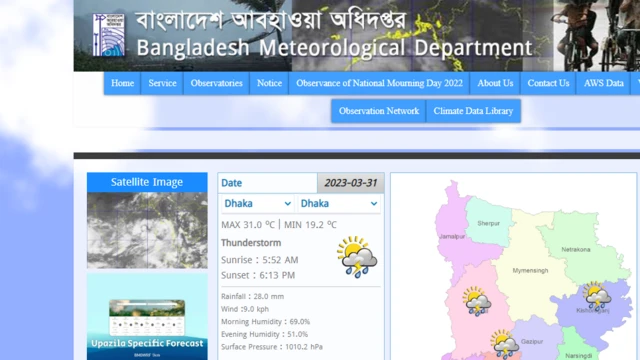This screenshot has width=640, height=360.
Task: Click the Wind 9.0 kph value
Action: tap(245, 309)
